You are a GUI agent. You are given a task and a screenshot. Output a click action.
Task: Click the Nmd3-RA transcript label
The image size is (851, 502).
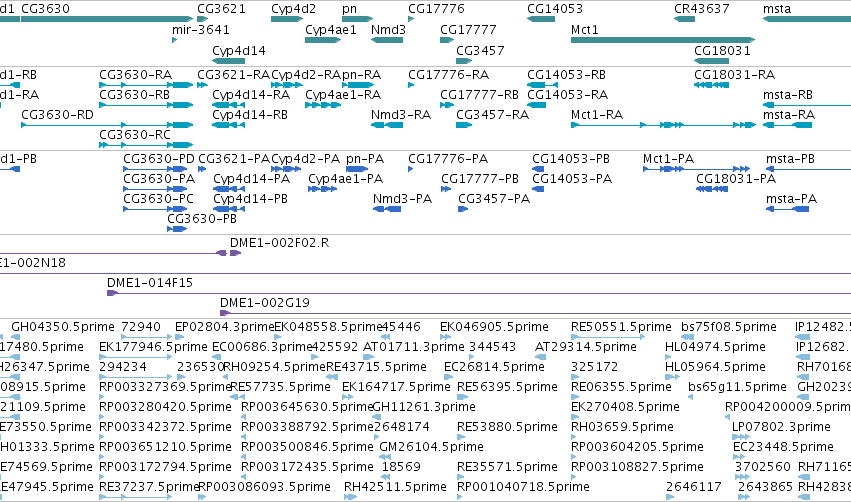click(x=401, y=115)
